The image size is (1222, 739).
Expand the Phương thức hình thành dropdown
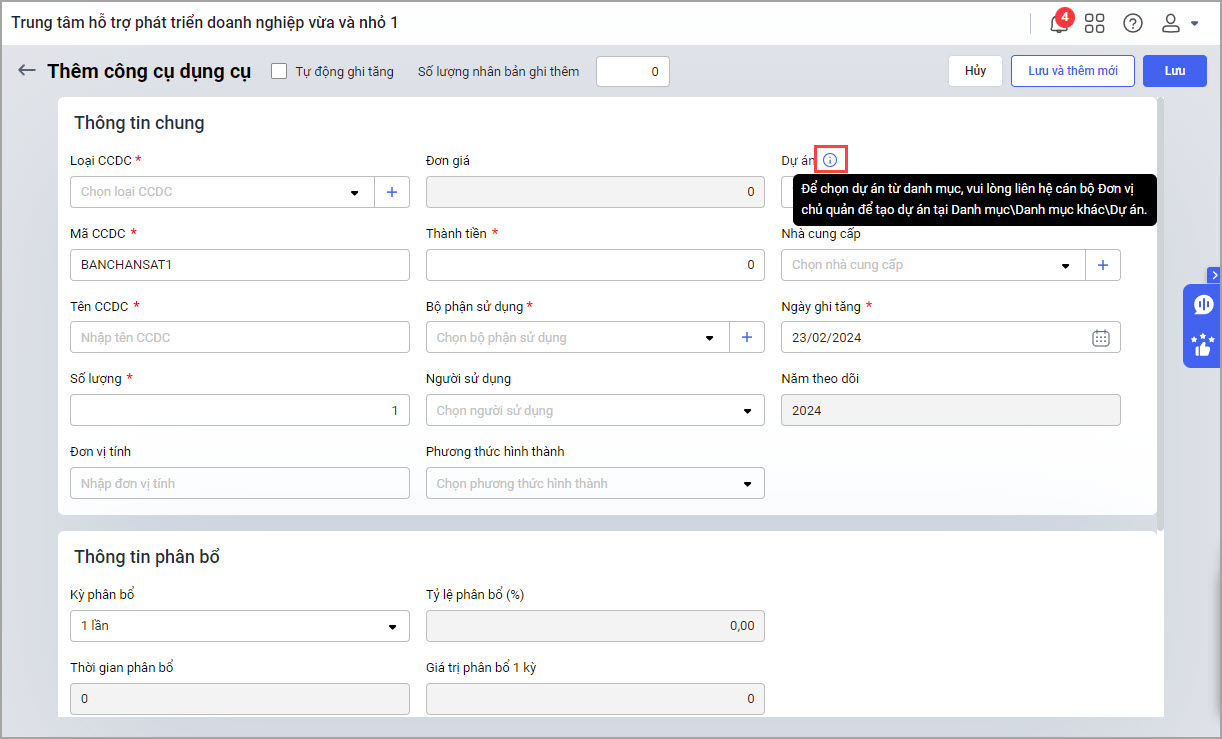click(747, 484)
